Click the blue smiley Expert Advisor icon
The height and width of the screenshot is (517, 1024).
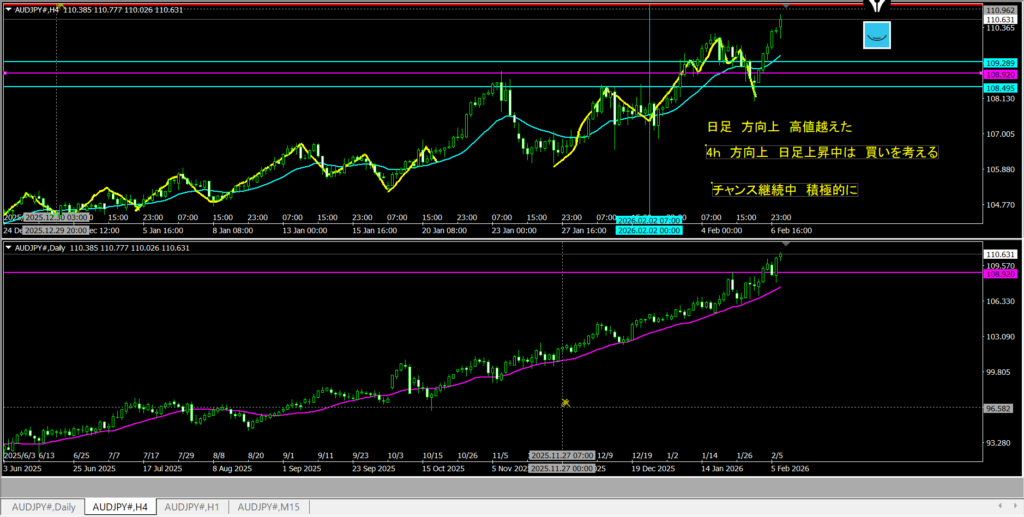(x=877, y=35)
